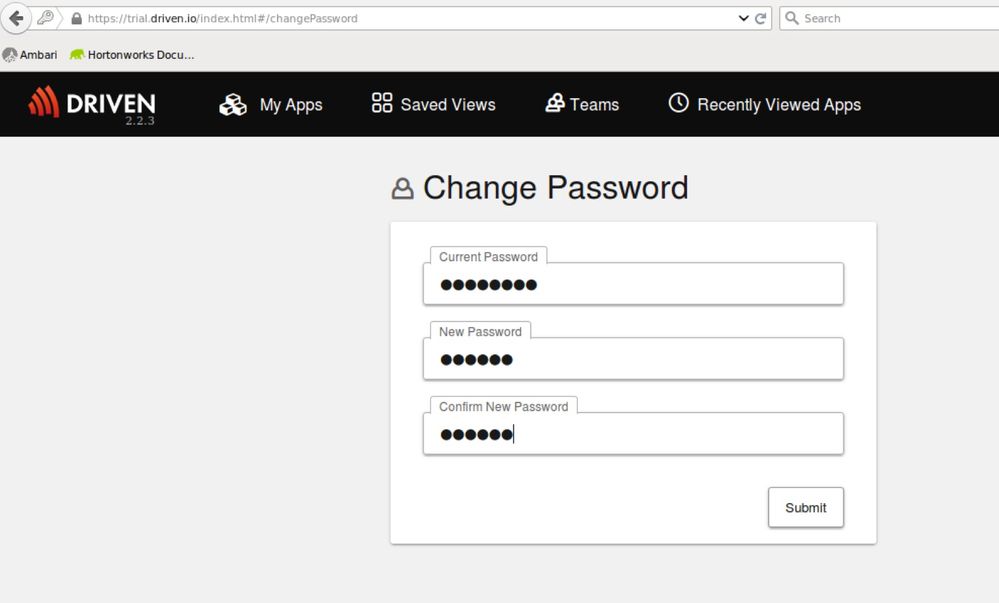Click the Teams people icon
999x603 pixels.
click(555, 103)
